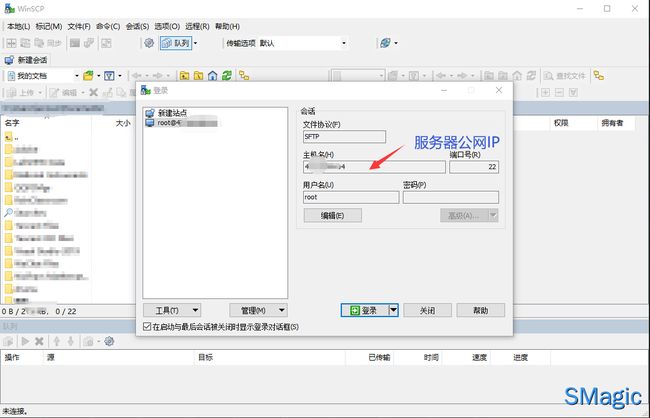Click the 拥有者 column header

pos(612,123)
